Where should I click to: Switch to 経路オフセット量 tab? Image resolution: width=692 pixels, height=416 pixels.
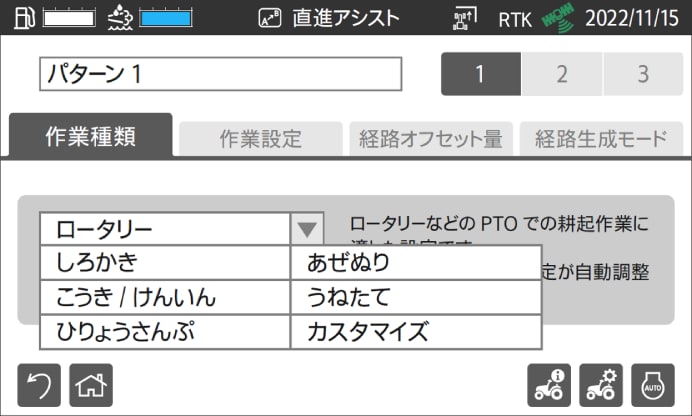point(431,139)
